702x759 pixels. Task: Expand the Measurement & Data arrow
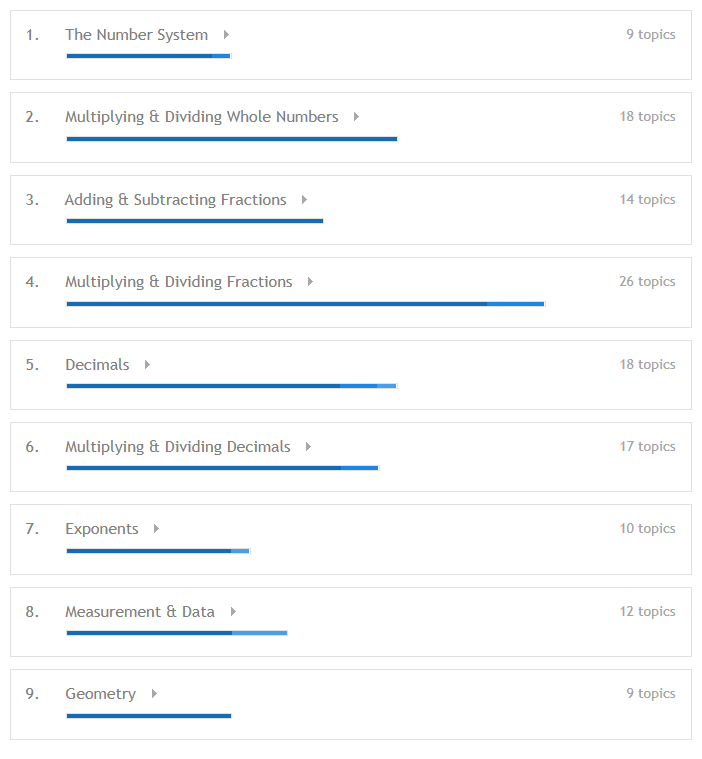[x=233, y=612]
